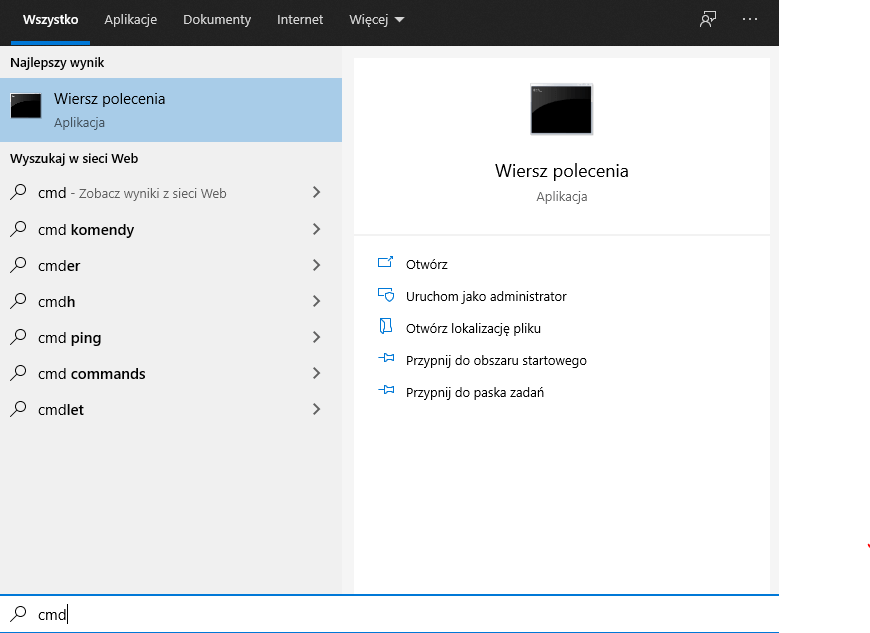Click the large Wiersz polecenia preview icon

[x=562, y=109]
